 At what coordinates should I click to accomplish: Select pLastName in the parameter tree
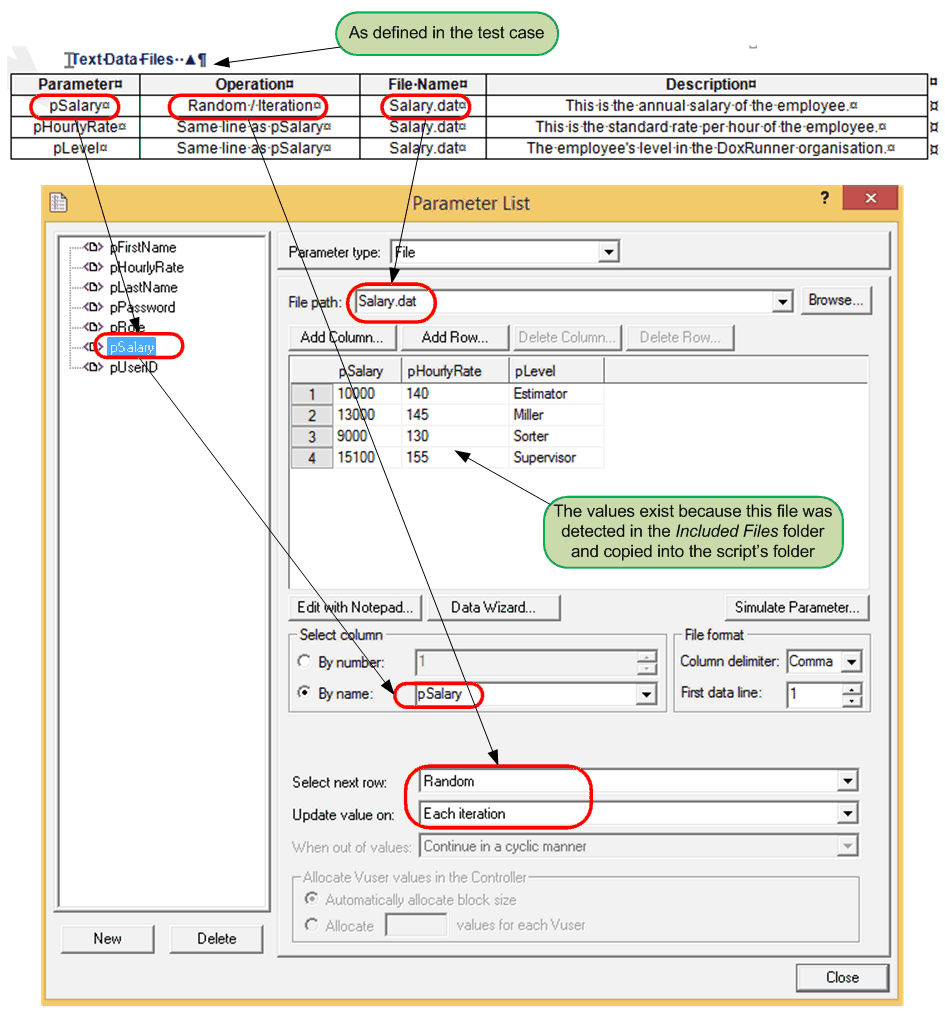[143, 287]
